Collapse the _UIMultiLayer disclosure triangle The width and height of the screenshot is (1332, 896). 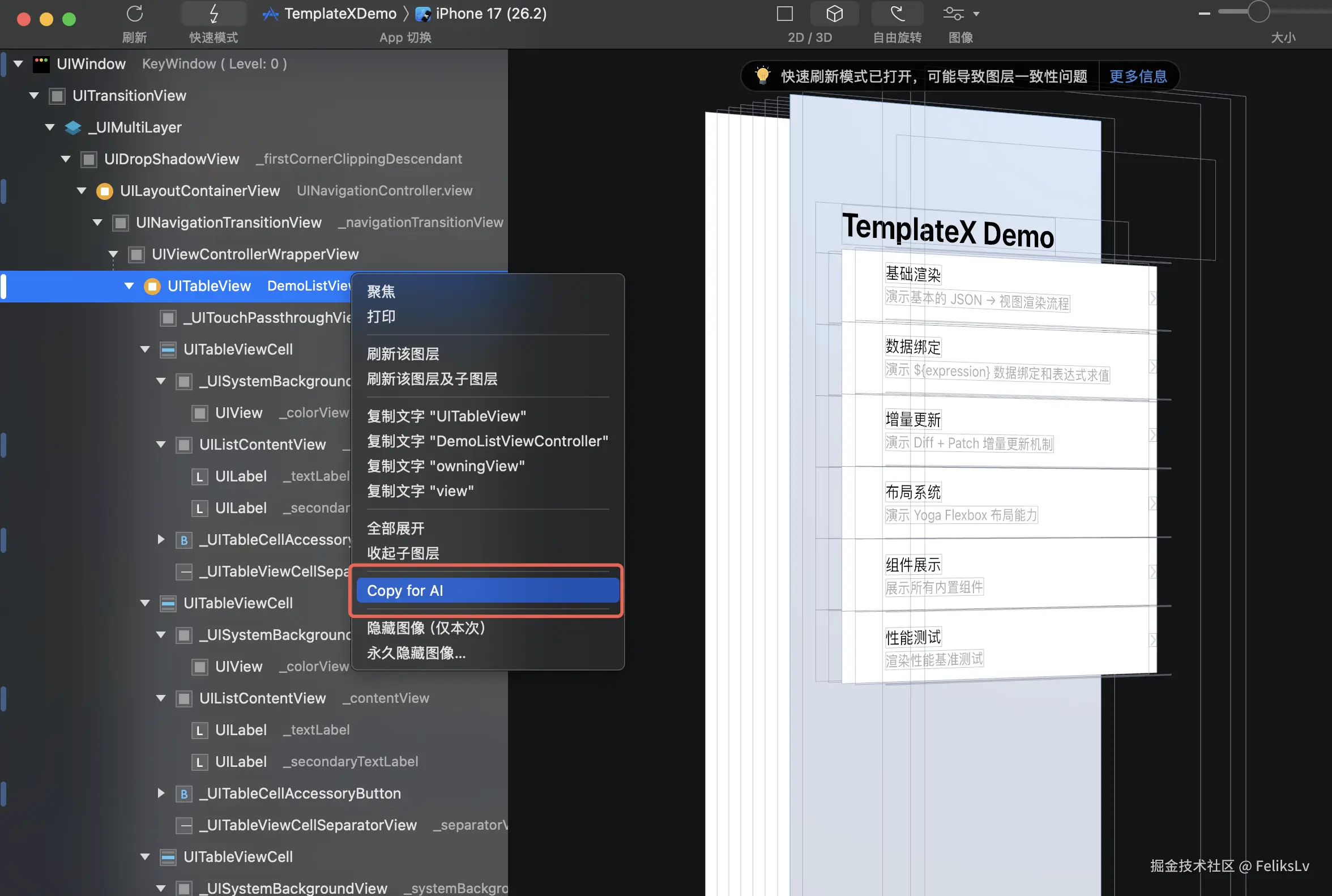(50, 127)
